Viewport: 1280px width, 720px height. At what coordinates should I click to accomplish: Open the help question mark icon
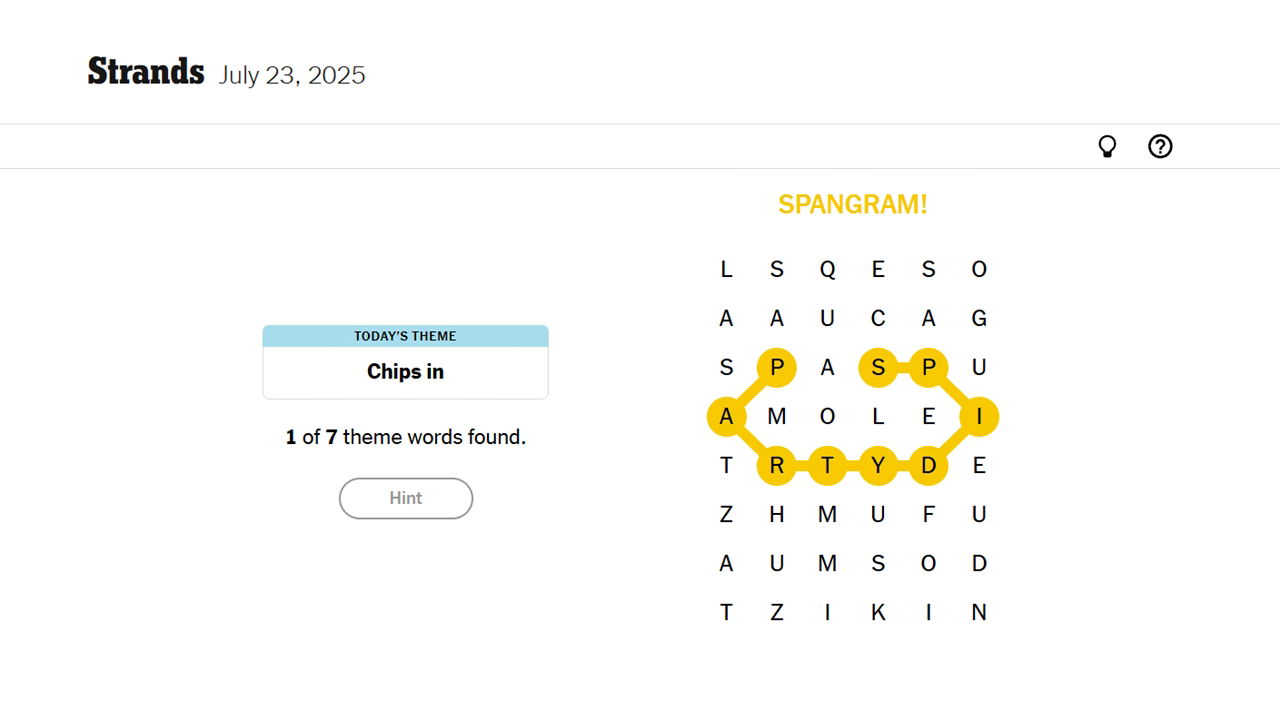pyautogui.click(x=1160, y=147)
